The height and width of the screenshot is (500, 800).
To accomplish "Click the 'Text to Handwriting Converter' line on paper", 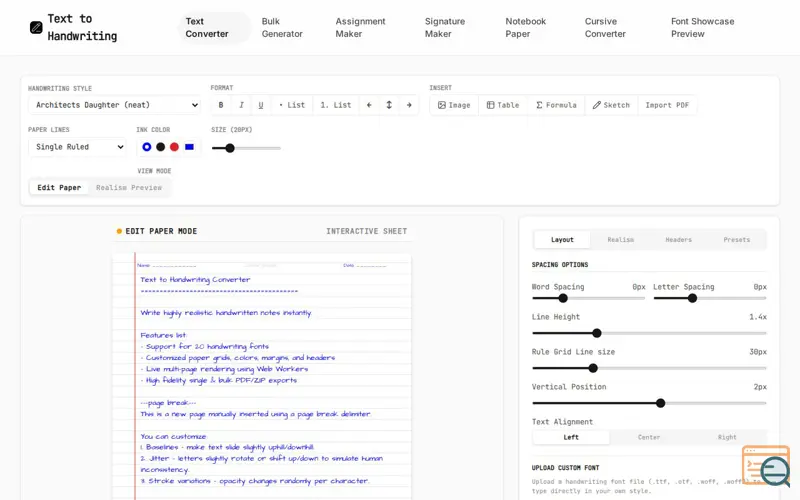I will 195,280.
